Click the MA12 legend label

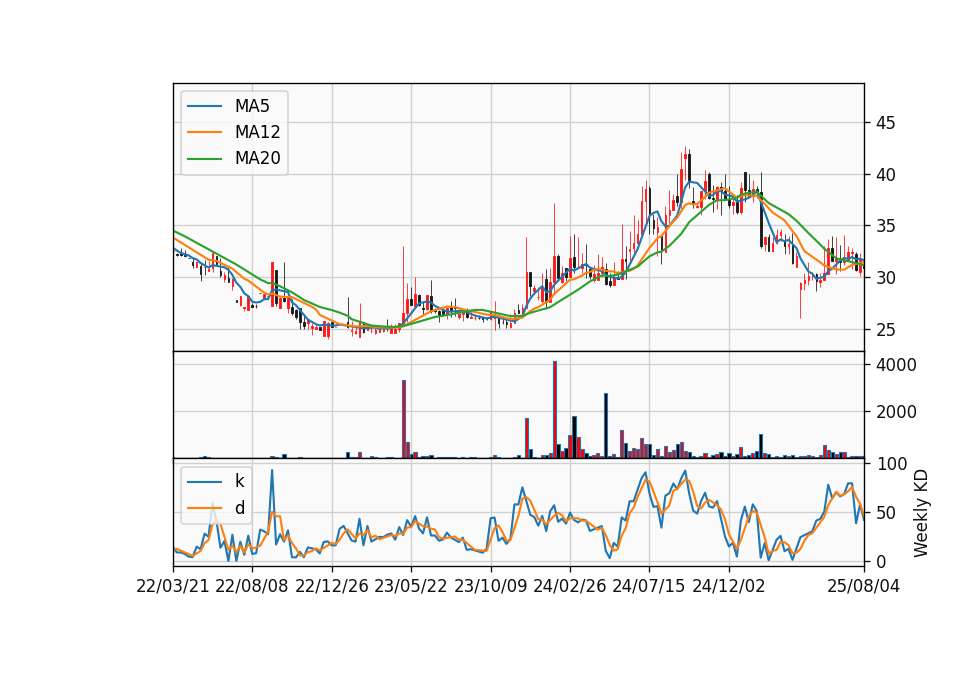(257, 132)
